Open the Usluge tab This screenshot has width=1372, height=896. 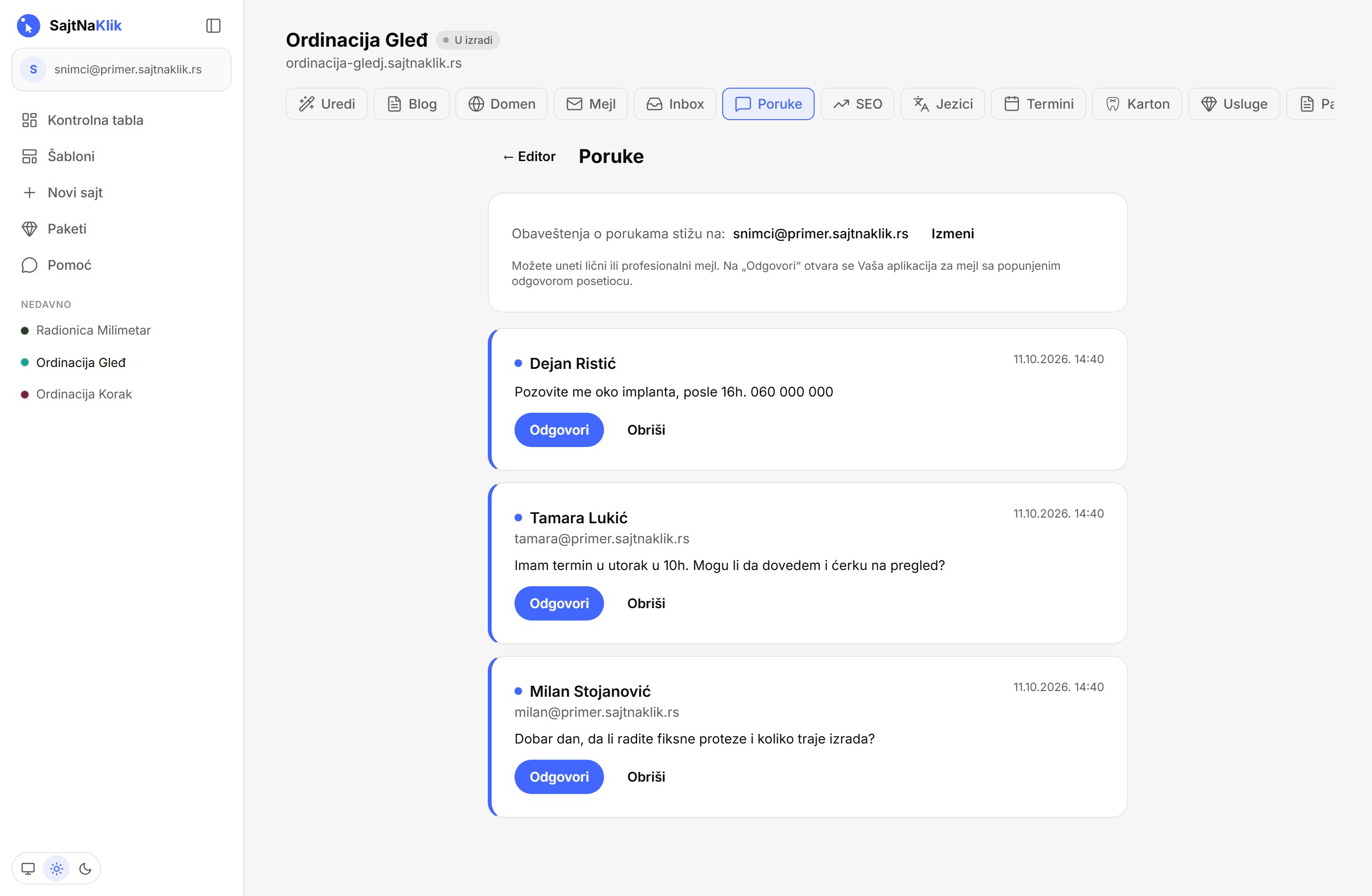(x=1234, y=104)
